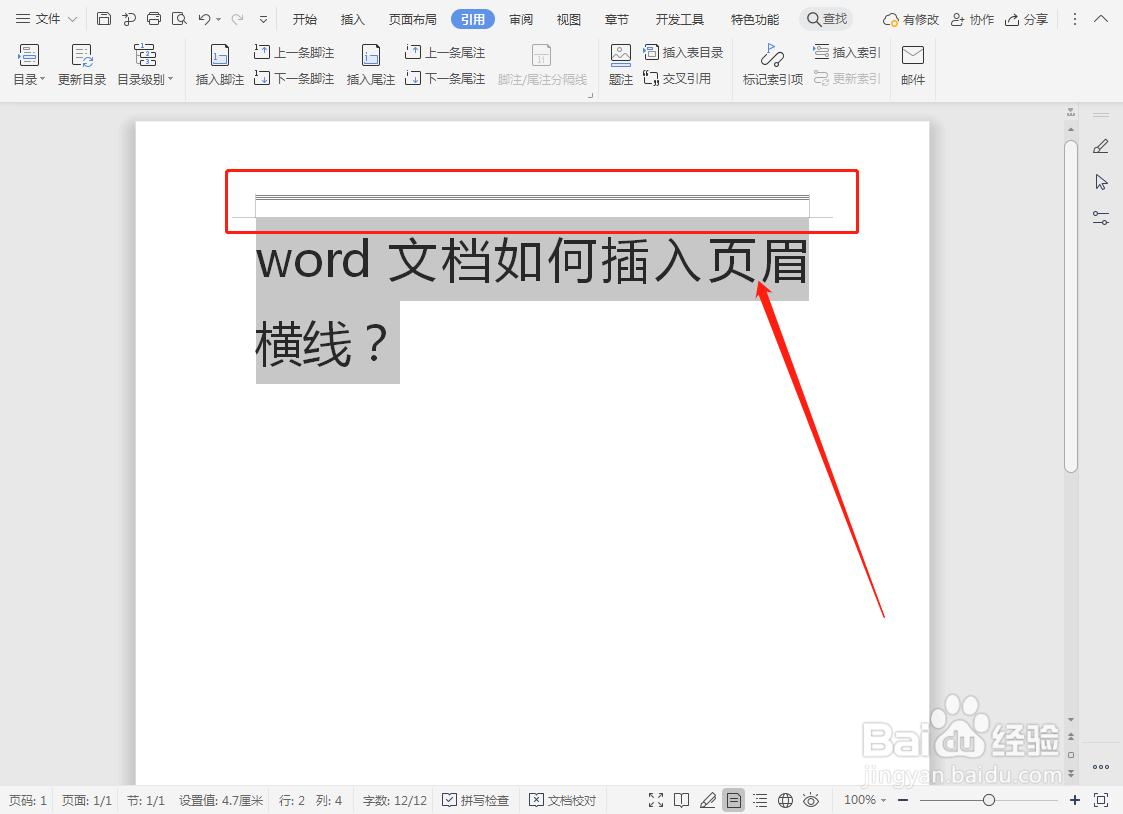Click 交叉引用
Image resolution: width=1123 pixels, height=814 pixels.
coord(677,78)
